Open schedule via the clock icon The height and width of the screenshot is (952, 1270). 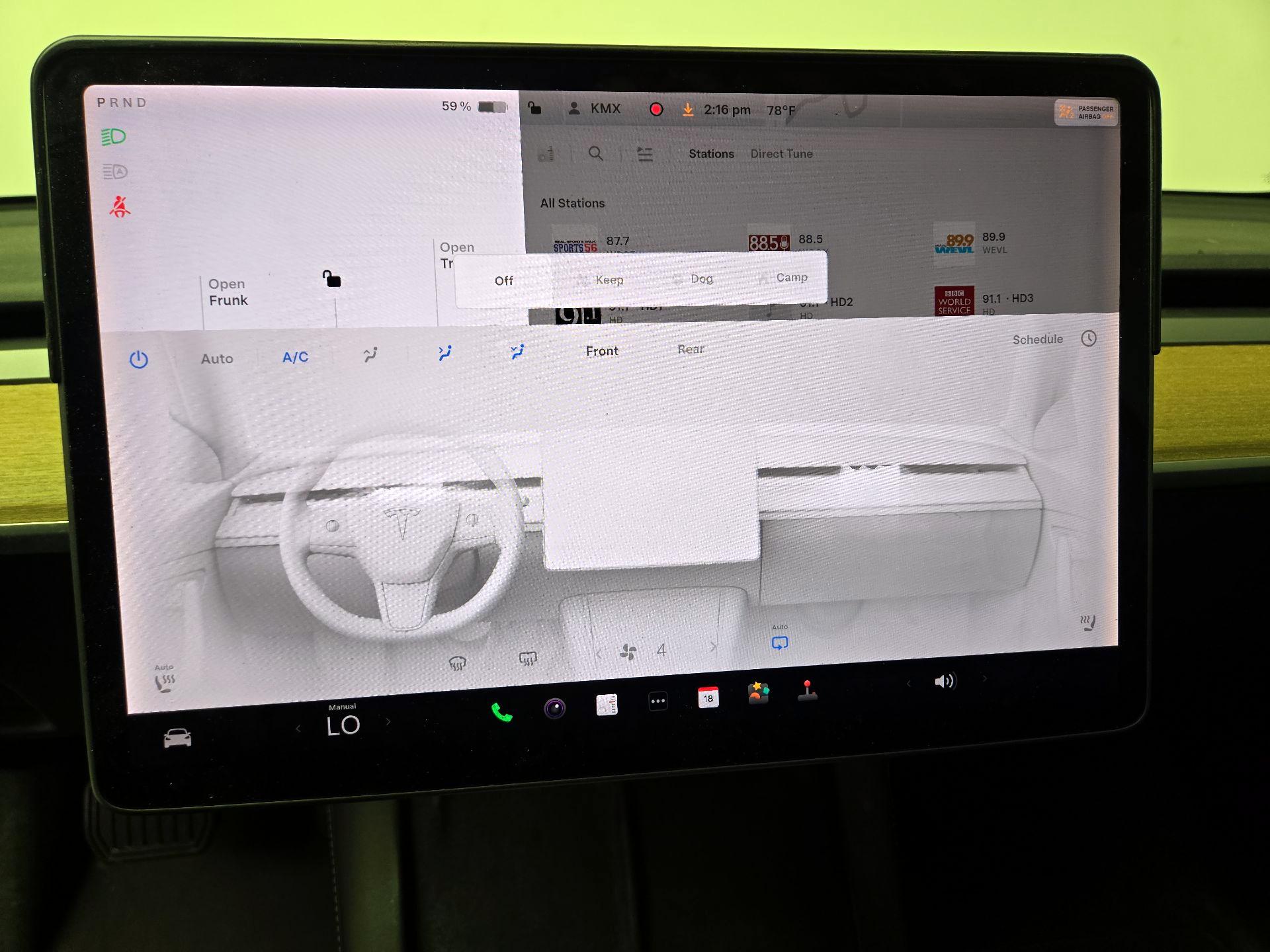[x=1089, y=338]
